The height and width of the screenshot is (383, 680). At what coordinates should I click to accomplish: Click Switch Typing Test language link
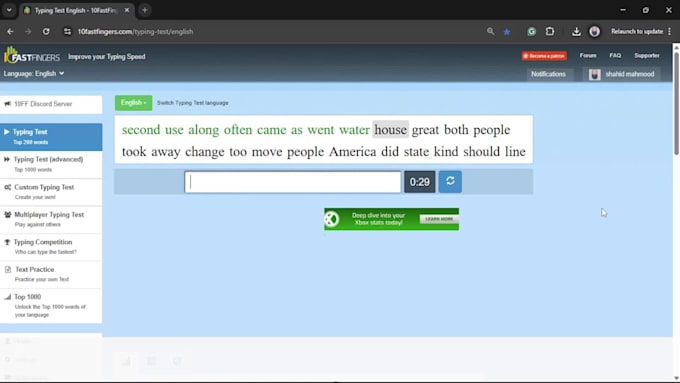(x=193, y=103)
